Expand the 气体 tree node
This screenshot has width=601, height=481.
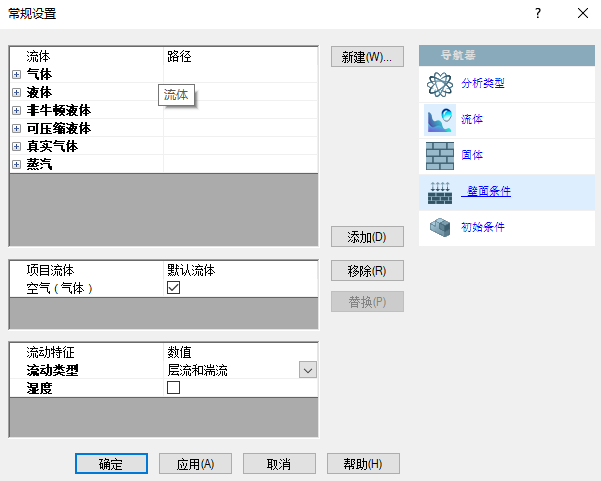click(x=16, y=74)
